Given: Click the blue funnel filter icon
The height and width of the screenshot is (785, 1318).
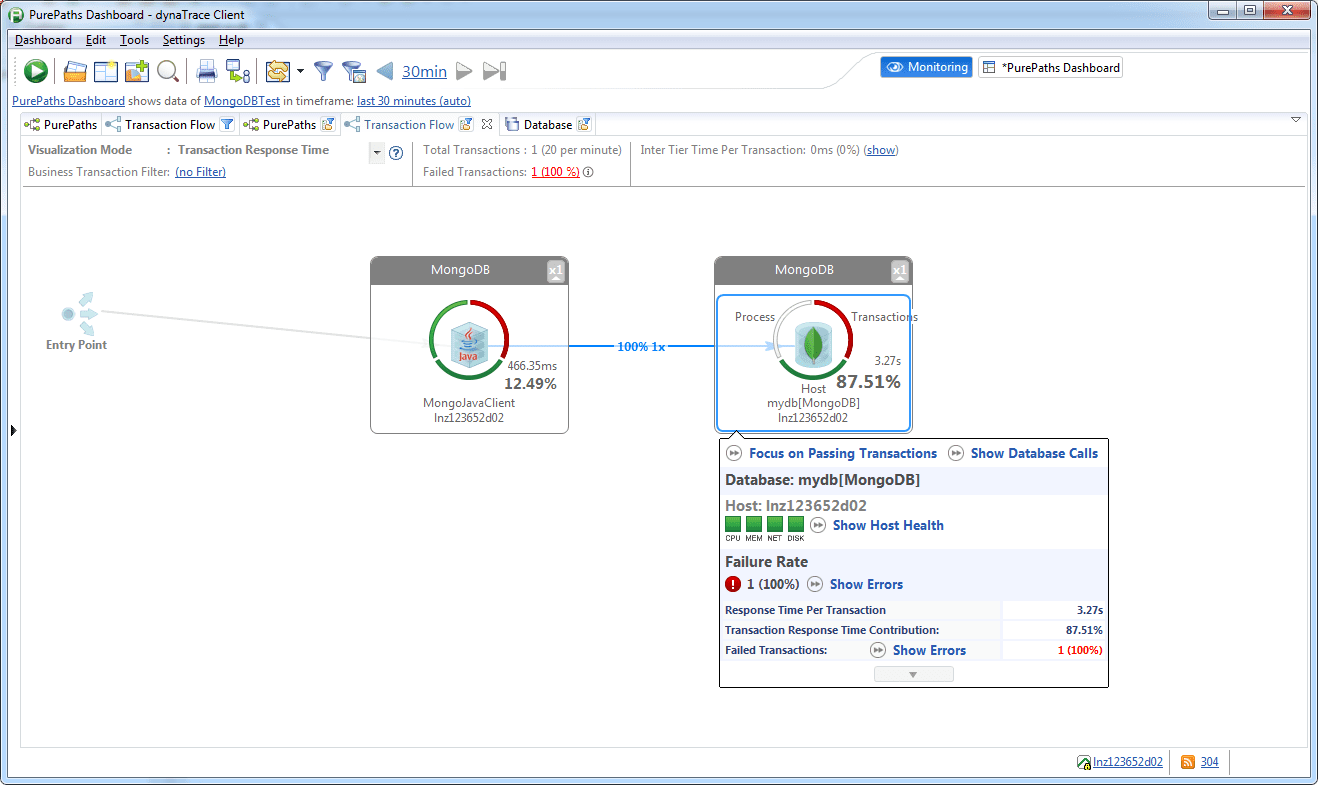Looking at the screenshot, I should (x=323, y=71).
